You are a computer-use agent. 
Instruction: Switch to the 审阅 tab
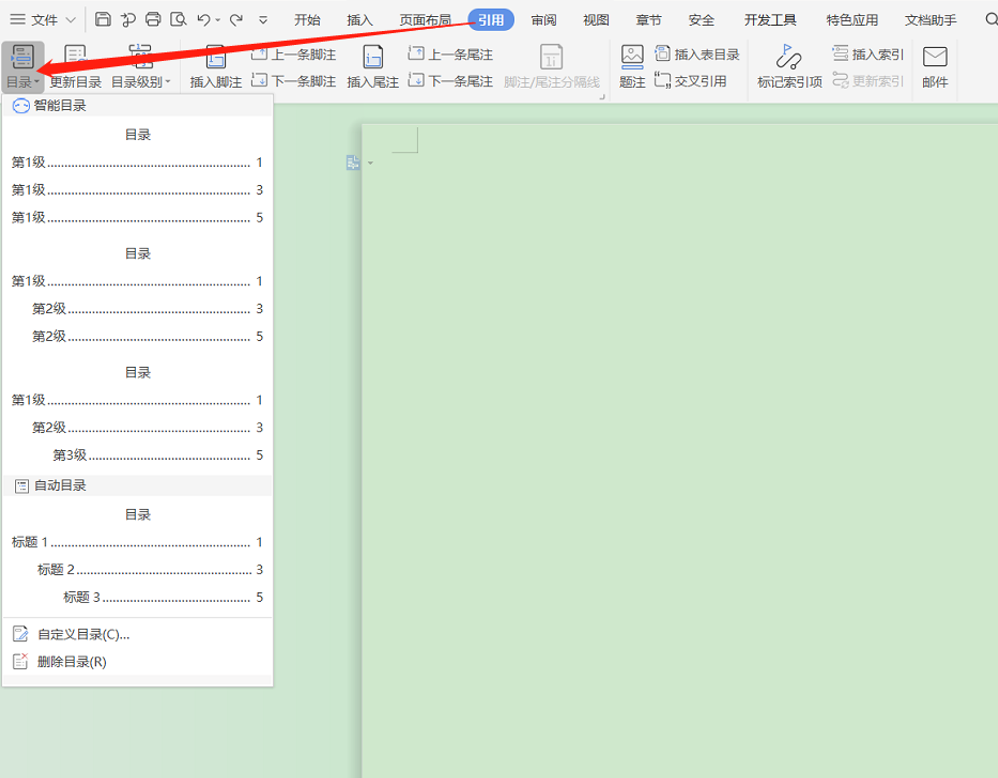pyautogui.click(x=544, y=20)
